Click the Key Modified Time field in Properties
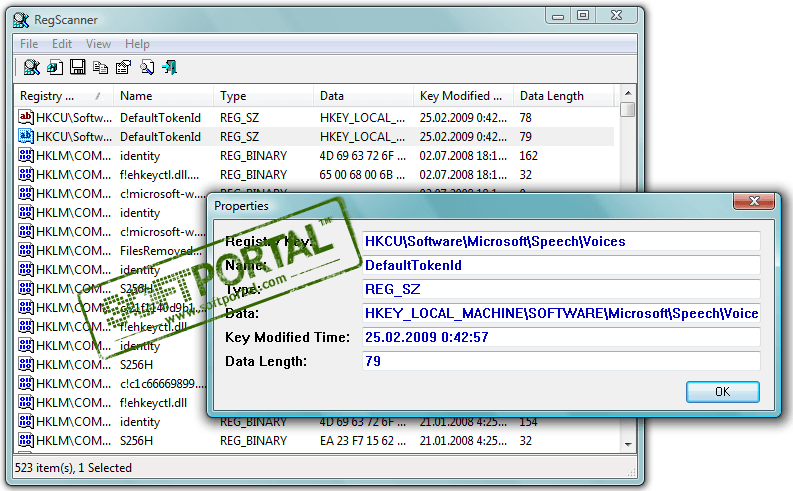Image resolution: width=793 pixels, height=491 pixels. tap(561, 337)
